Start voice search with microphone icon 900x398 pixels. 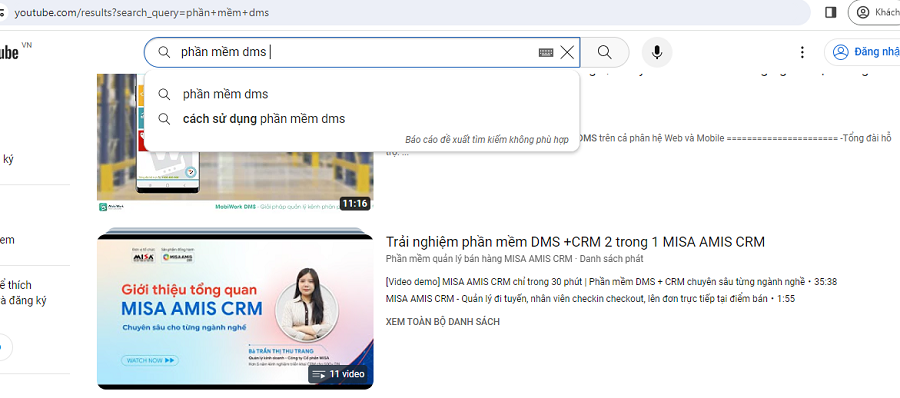click(x=657, y=52)
